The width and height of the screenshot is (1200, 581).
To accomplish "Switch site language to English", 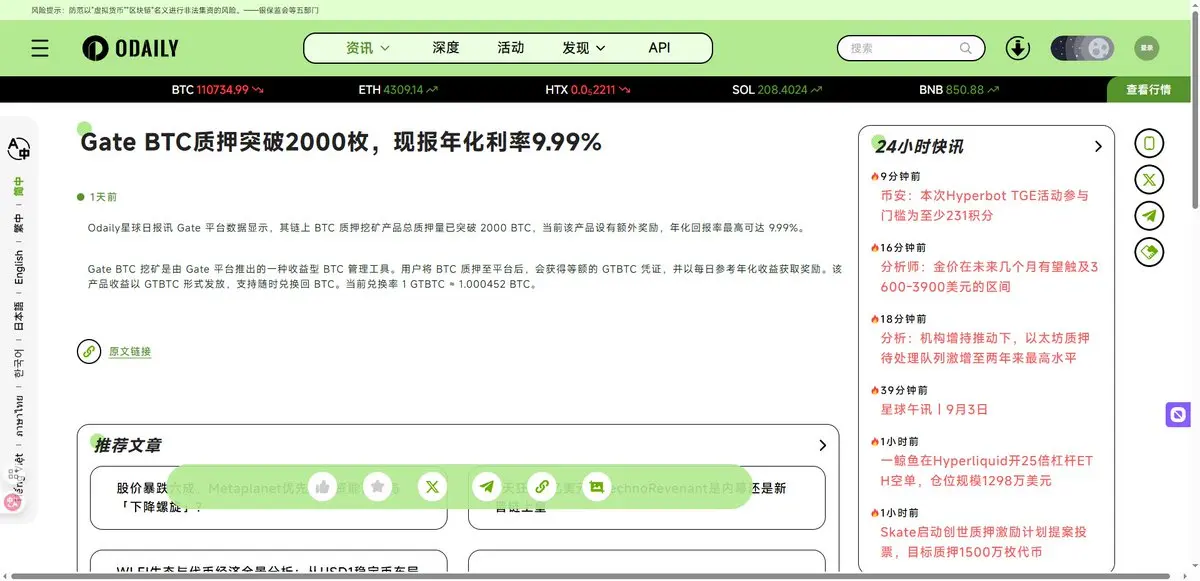I will 19,268.
